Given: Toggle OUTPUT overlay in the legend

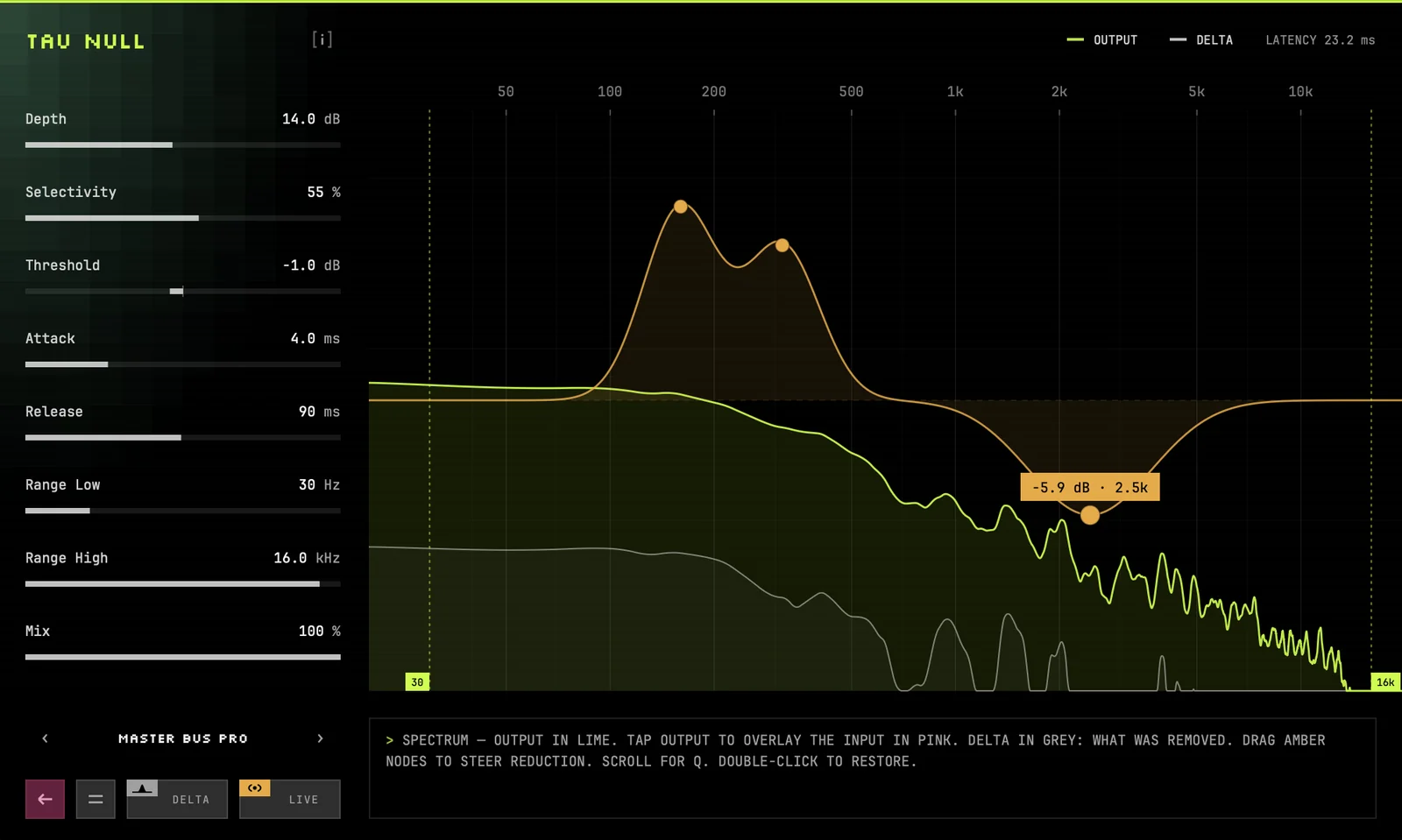Looking at the screenshot, I should point(1101,40).
